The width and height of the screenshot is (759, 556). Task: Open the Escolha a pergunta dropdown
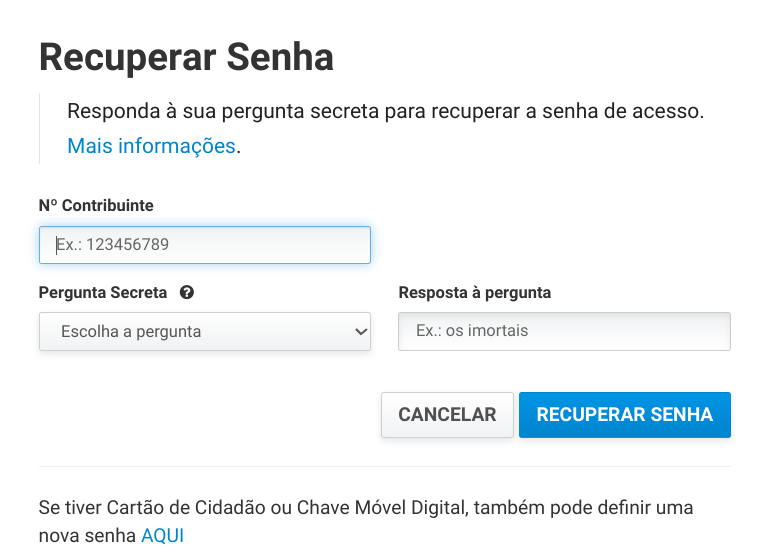205,332
